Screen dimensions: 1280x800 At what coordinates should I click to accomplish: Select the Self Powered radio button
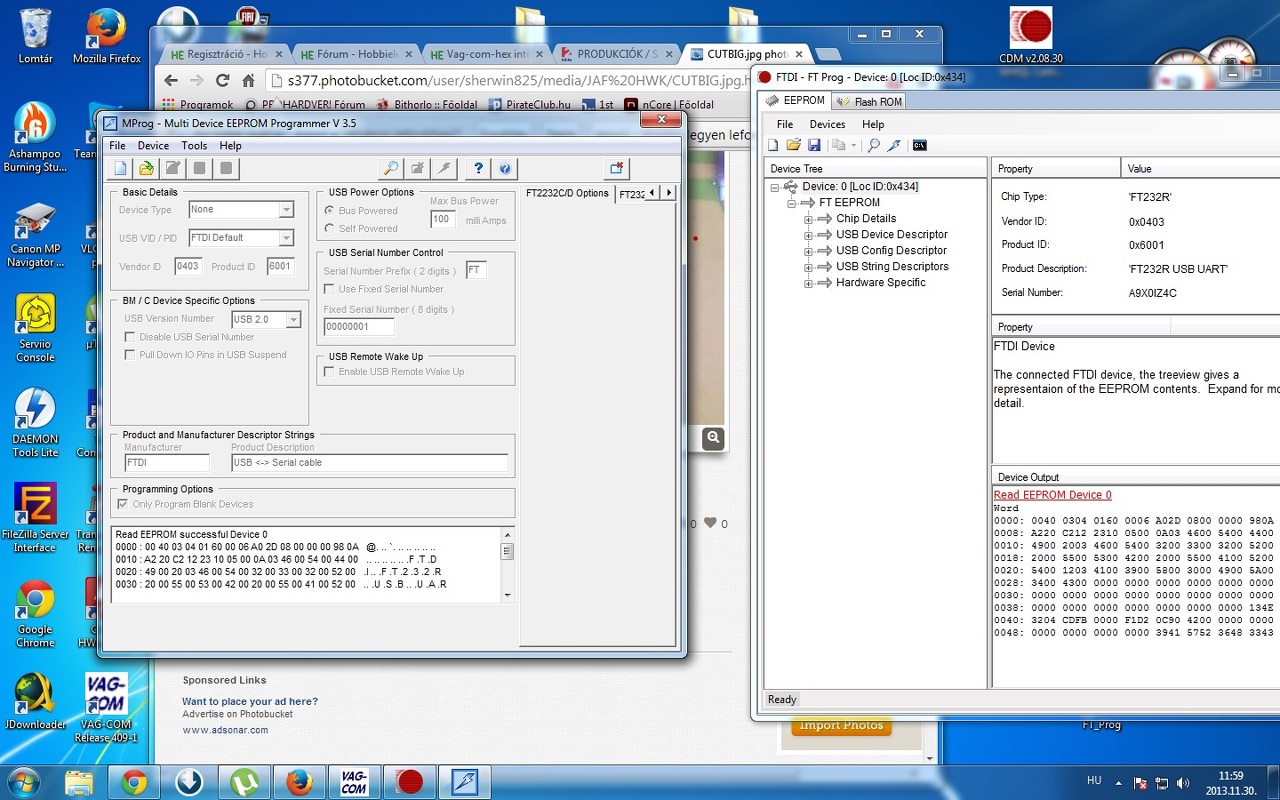(329, 229)
